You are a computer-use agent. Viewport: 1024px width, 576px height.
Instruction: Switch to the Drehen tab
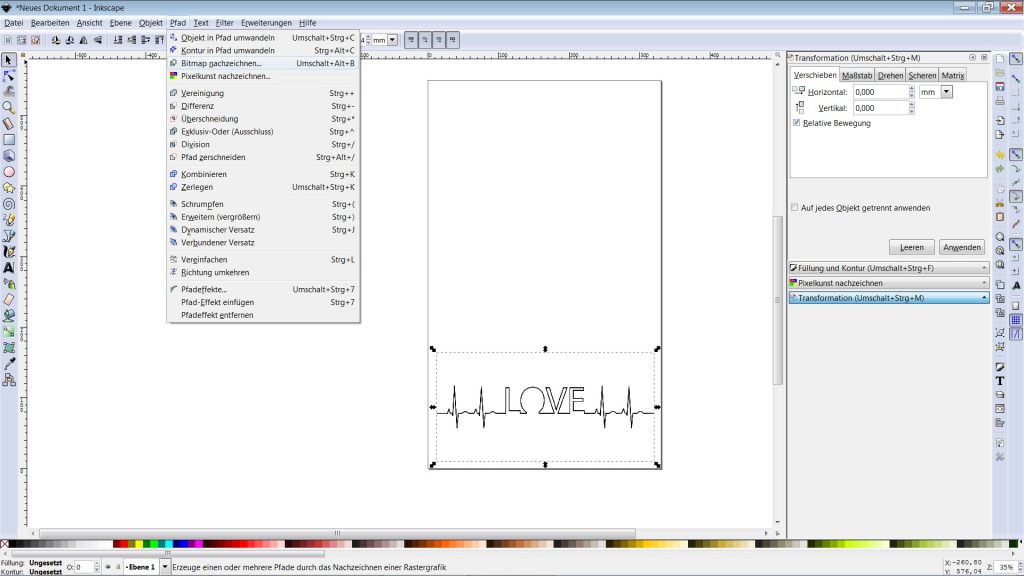pyautogui.click(x=890, y=75)
